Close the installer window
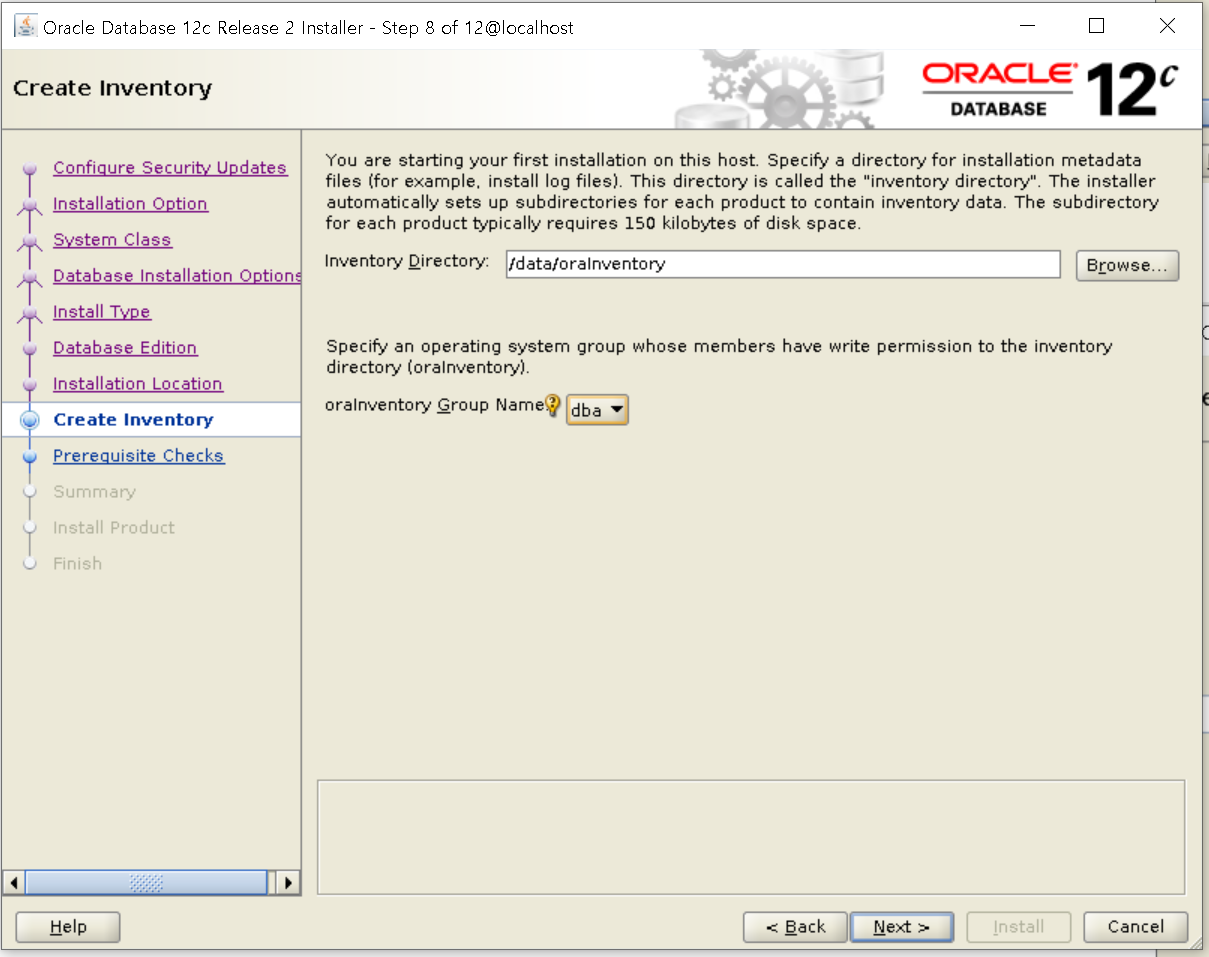 click(1167, 27)
